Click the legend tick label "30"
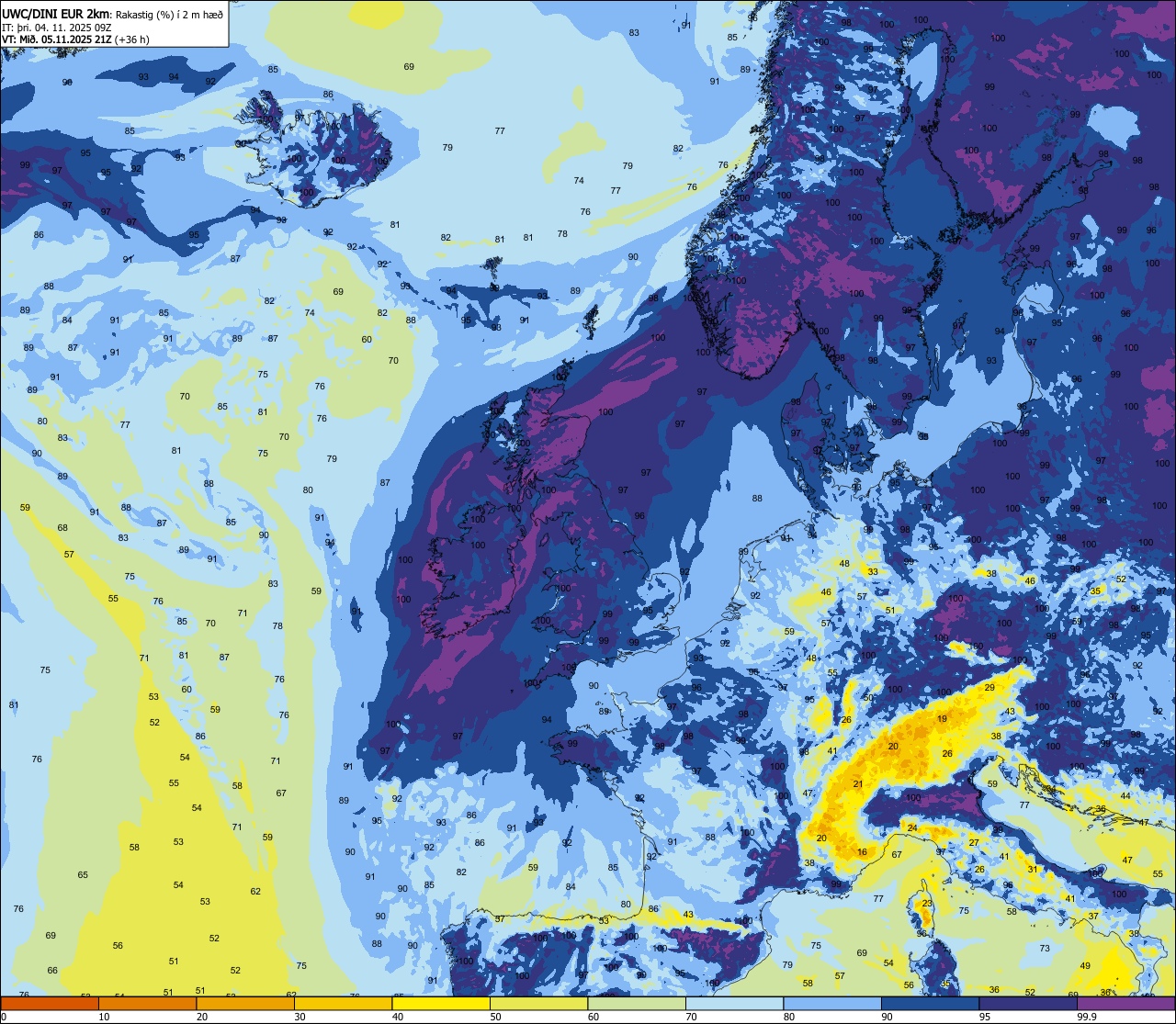 pyautogui.click(x=300, y=1017)
